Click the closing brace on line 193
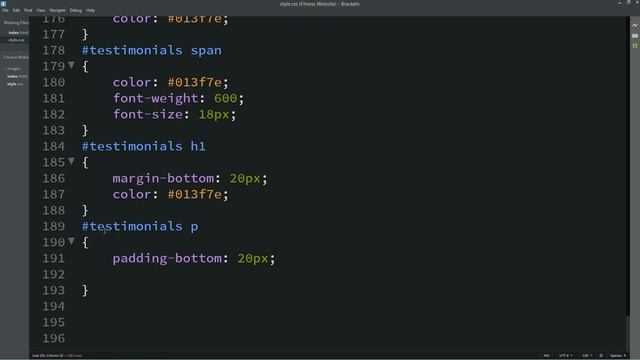 (x=85, y=291)
